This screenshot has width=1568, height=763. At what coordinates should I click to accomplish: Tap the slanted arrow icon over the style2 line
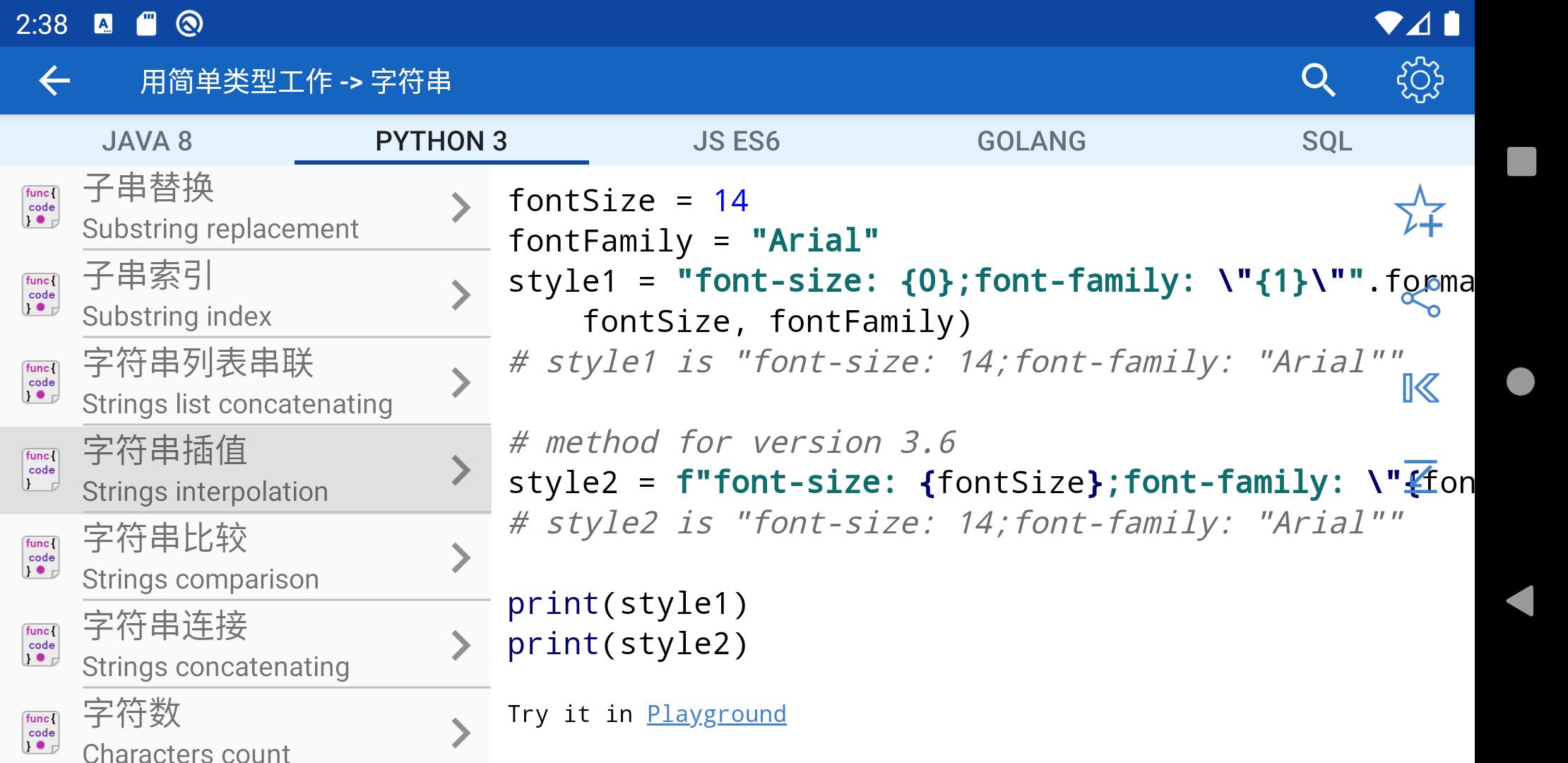click(x=1420, y=476)
